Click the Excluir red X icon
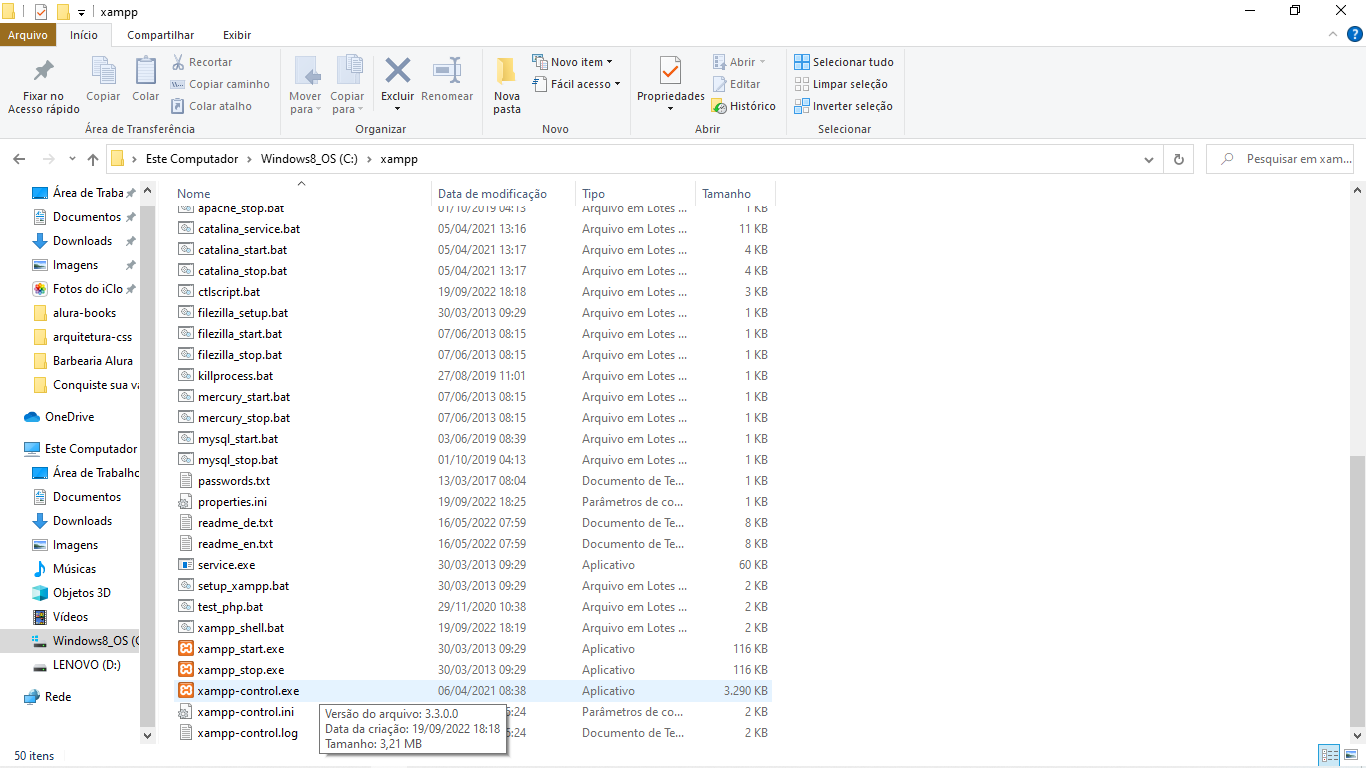The image size is (1366, 768). coord(398,70)
